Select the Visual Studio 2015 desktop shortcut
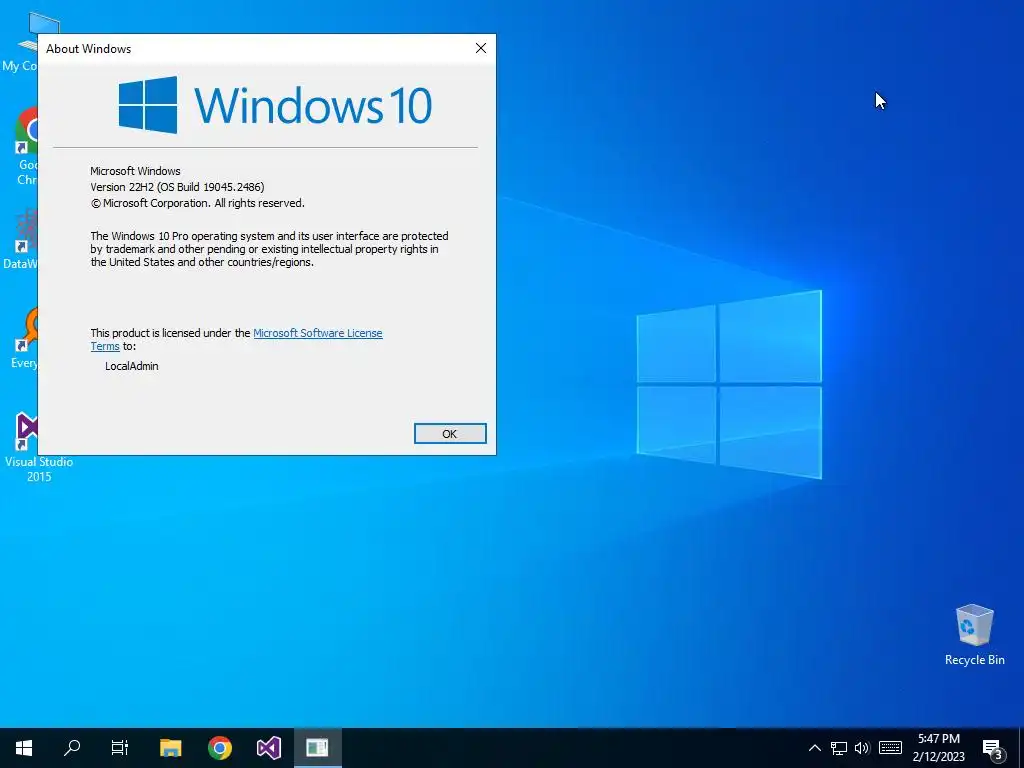This screenshot has width=1024, height=768. click(27, 447)
